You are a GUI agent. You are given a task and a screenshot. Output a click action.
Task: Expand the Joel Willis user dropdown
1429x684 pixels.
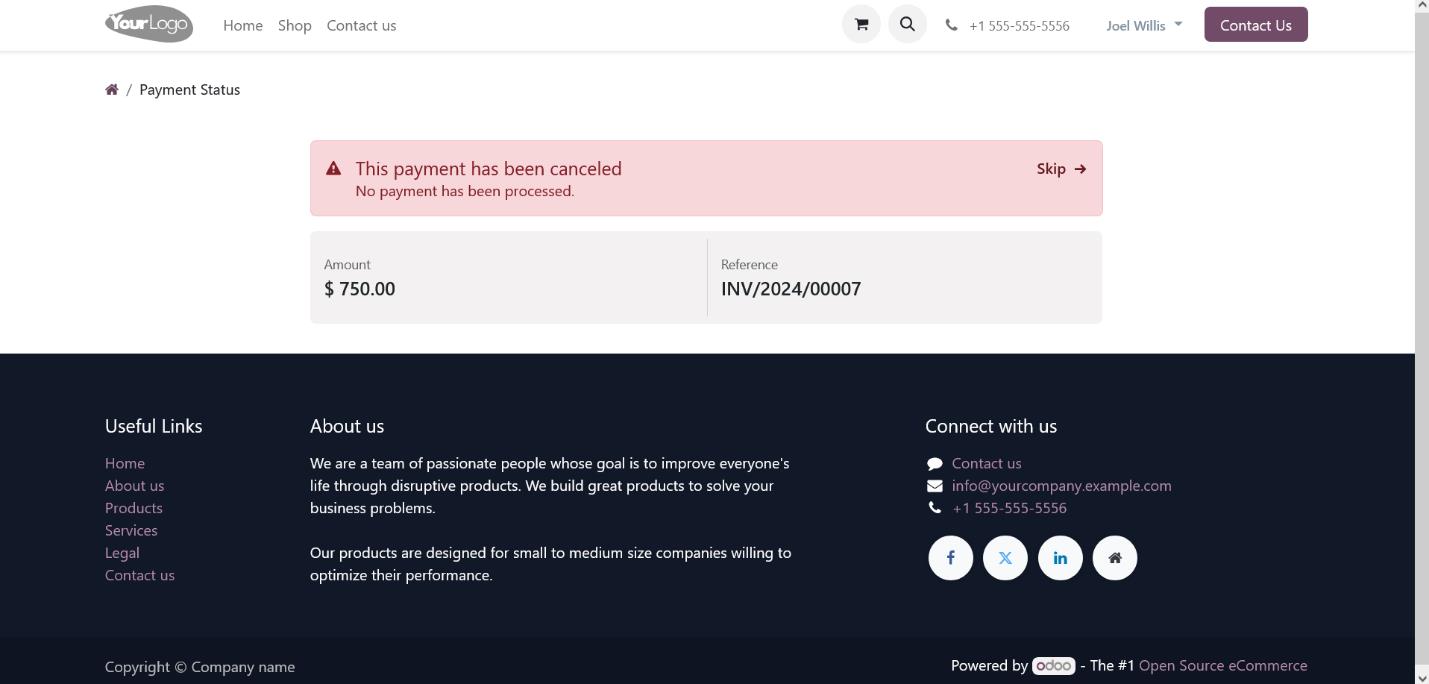(1144, 26)
